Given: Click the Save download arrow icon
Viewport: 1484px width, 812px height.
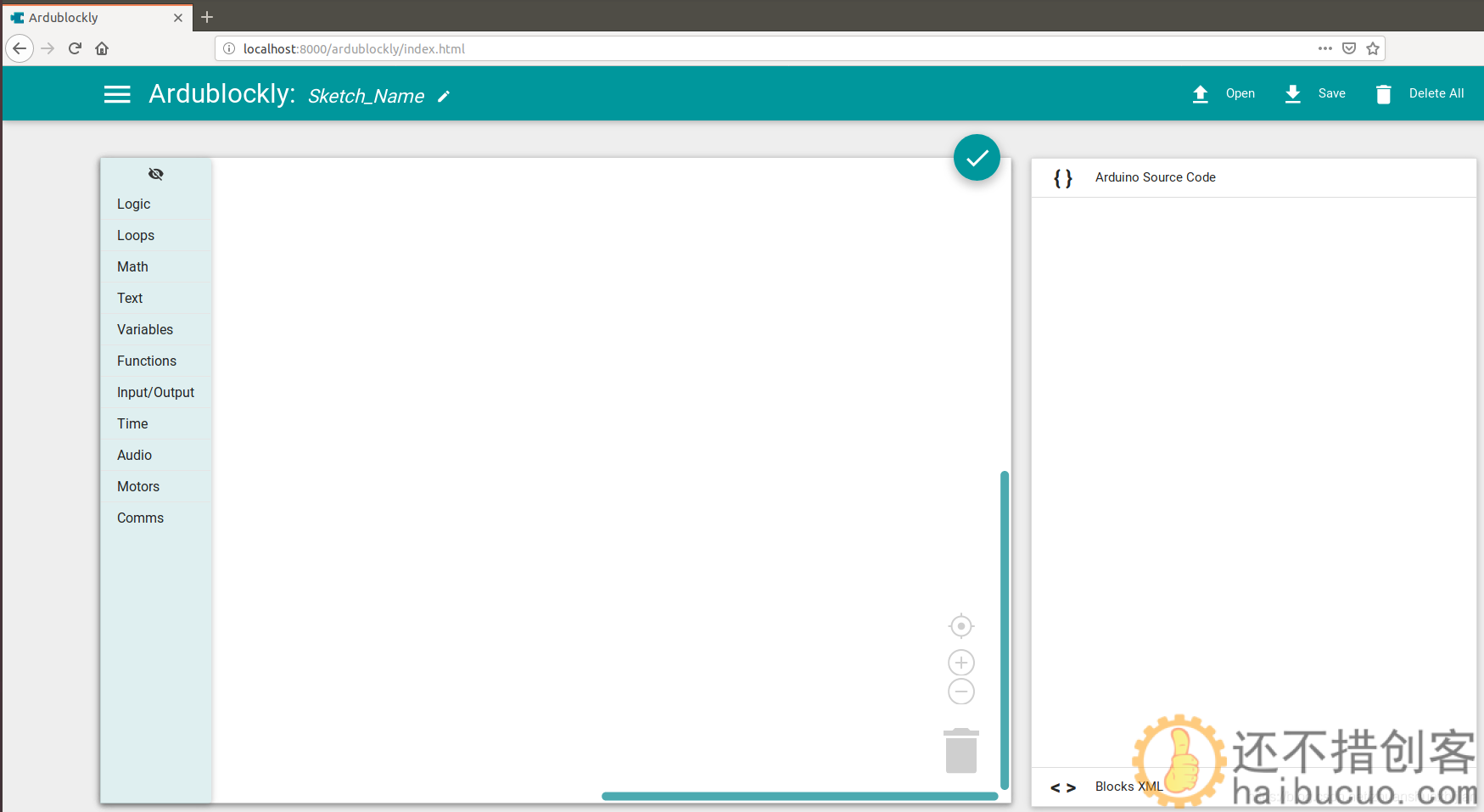Looking at the screenshot, I should pos(1292,94).
